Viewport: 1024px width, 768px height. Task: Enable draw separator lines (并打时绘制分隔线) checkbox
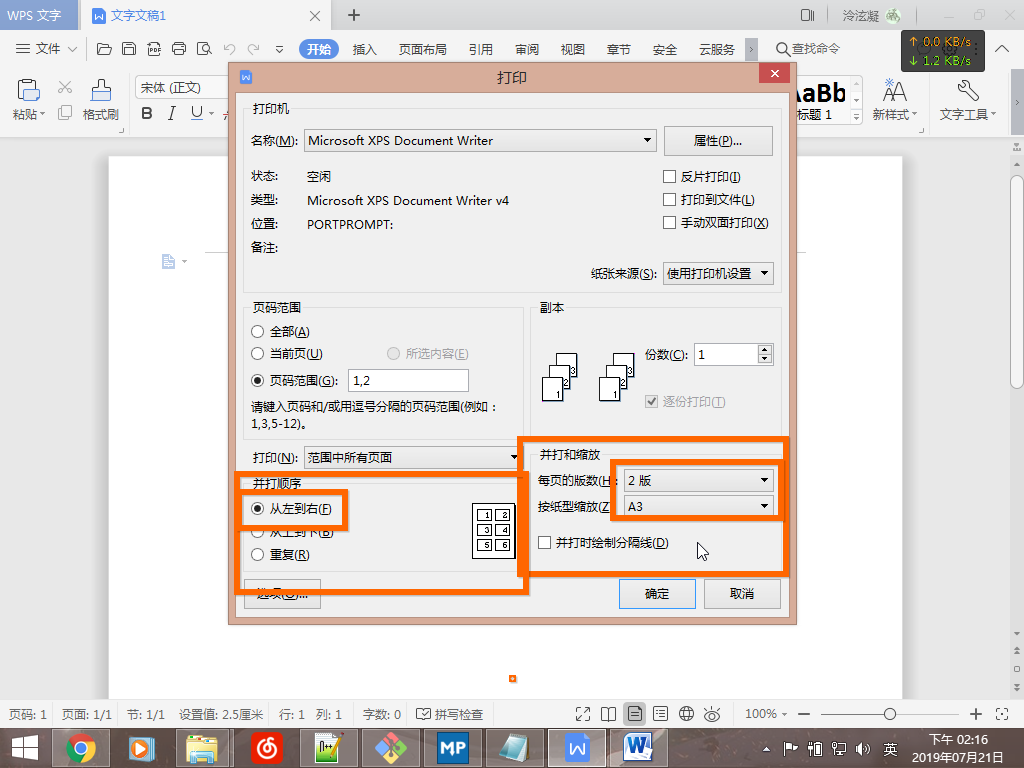545,543
